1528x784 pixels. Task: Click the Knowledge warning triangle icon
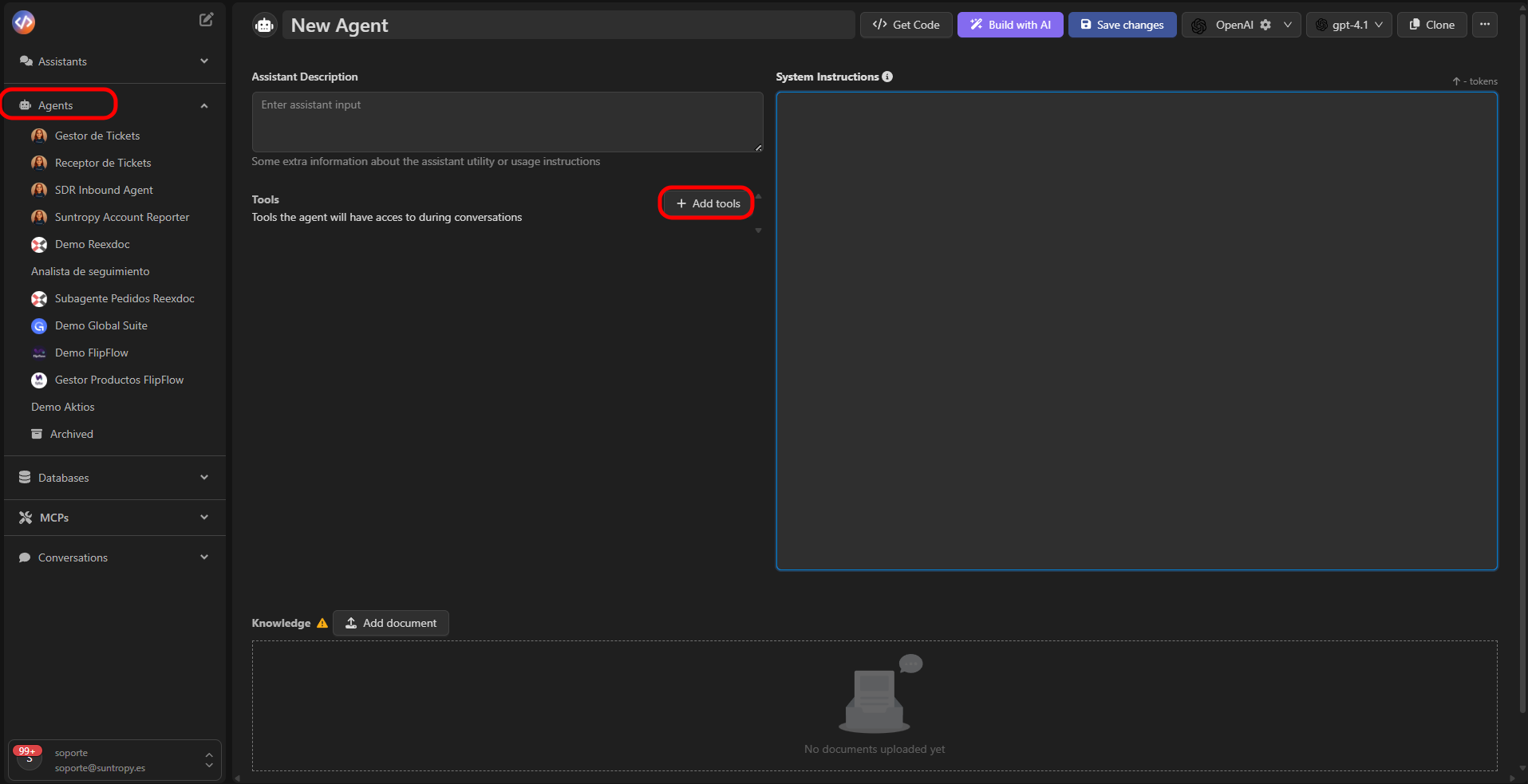pyautogui.click(x=322, y=623)
